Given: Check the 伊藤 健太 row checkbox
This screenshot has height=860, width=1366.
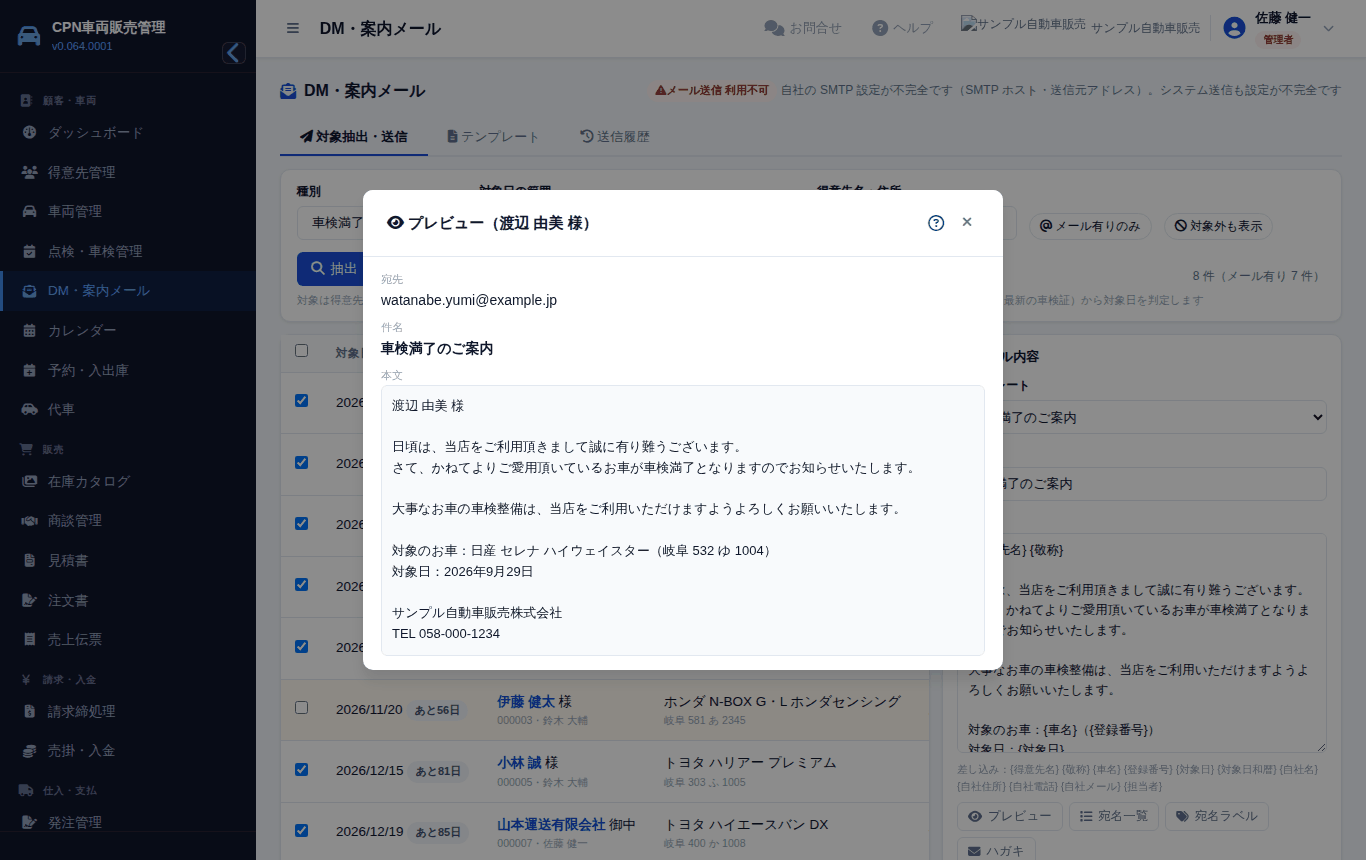Looking at the screenshot, I should [x=301, y=707].
